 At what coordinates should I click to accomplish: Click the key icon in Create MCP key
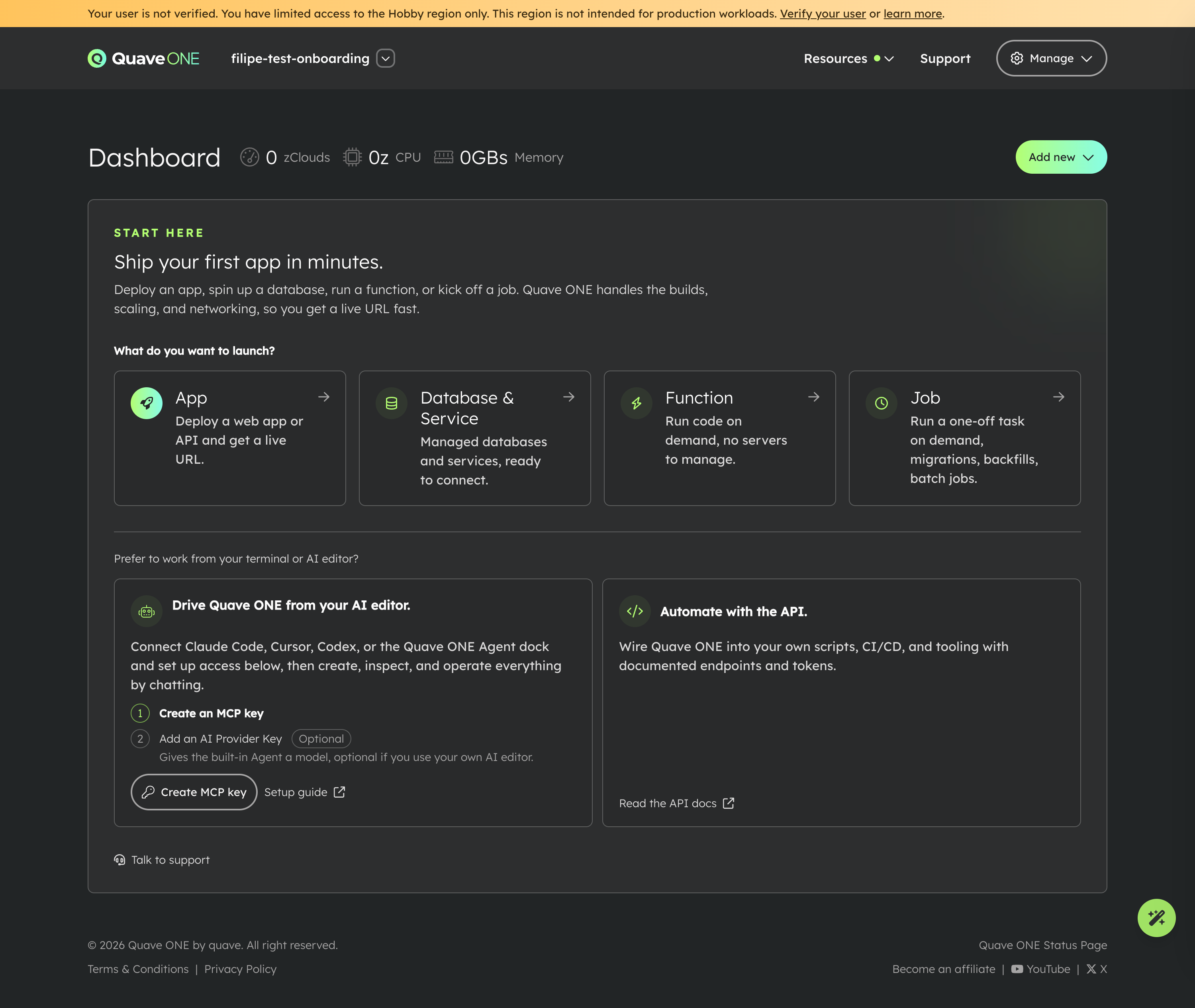[149, 792]
